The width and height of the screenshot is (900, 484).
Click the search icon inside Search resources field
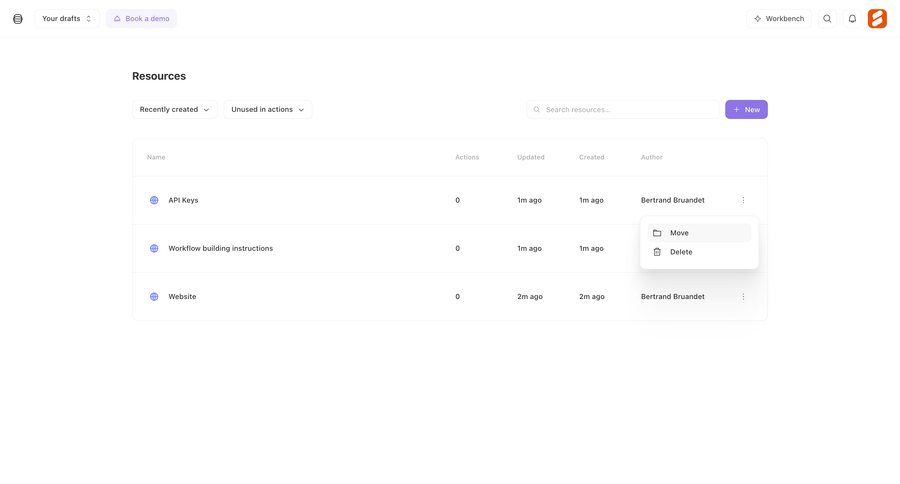click(537, 110)
